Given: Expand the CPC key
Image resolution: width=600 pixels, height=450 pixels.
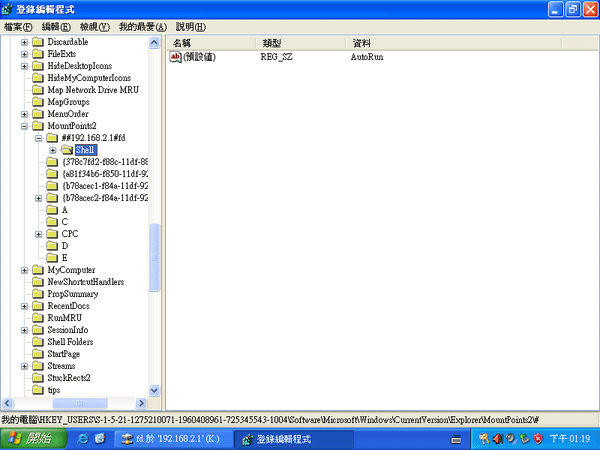Looking at the screenshot, I should click(x=39, y=234).
